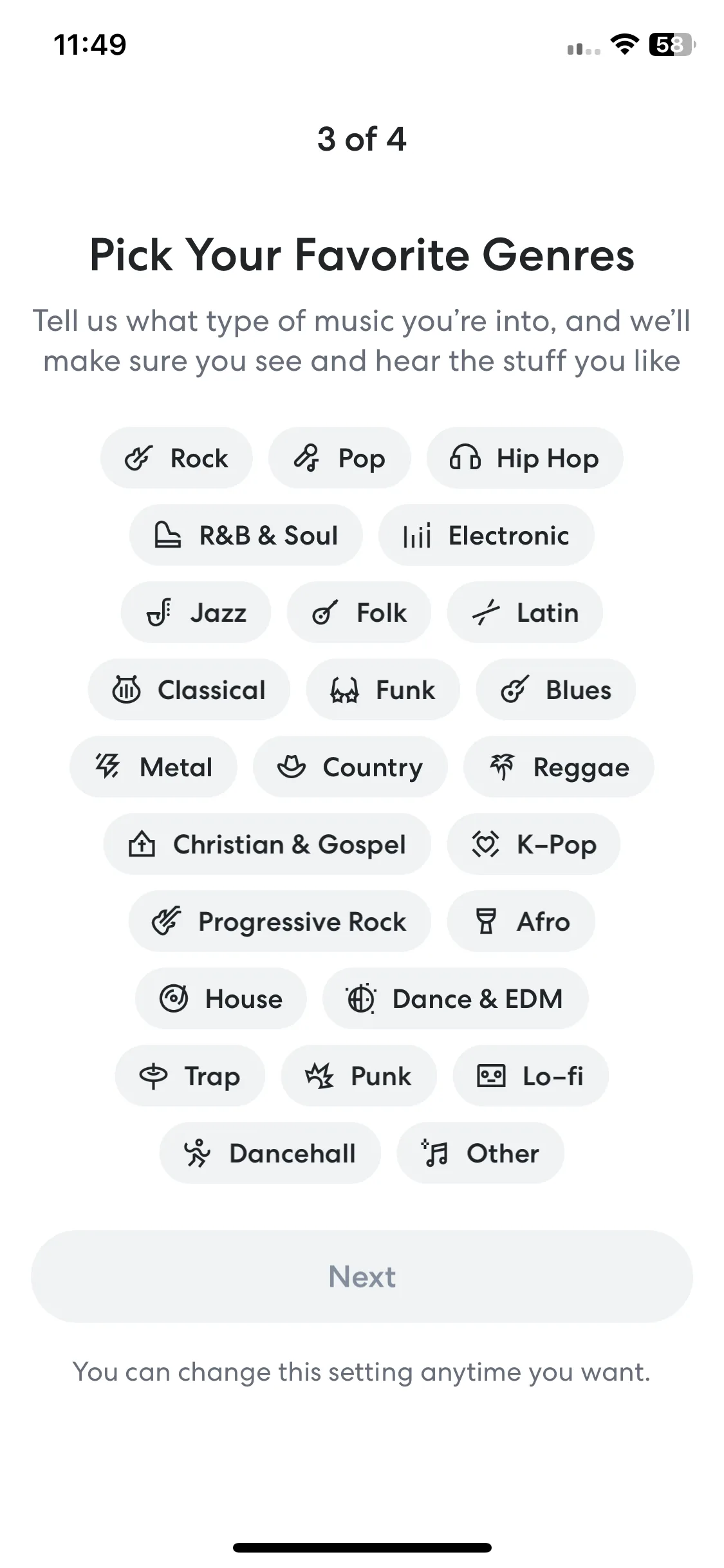
Task: Tap the sunglasses icon for Funk
Action: 344,690
